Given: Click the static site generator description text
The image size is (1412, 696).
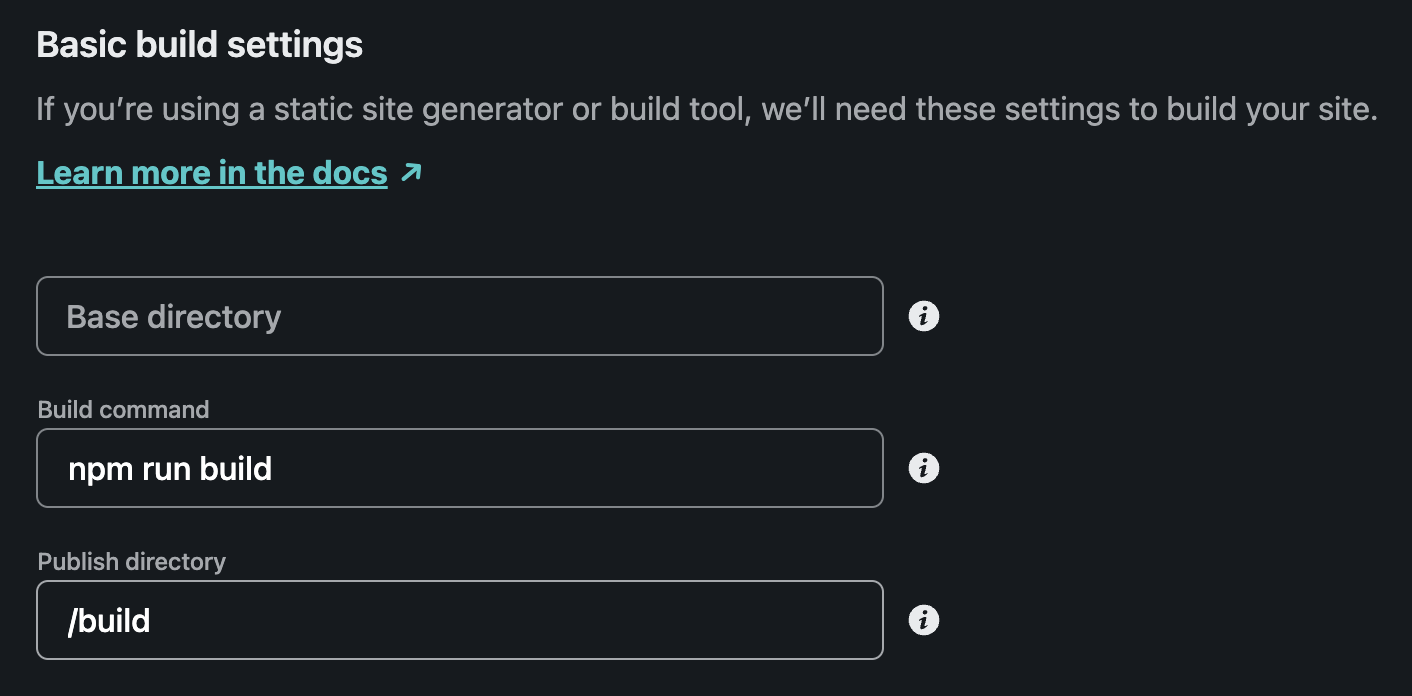Looking at the screenshot, I should [706, 109].
